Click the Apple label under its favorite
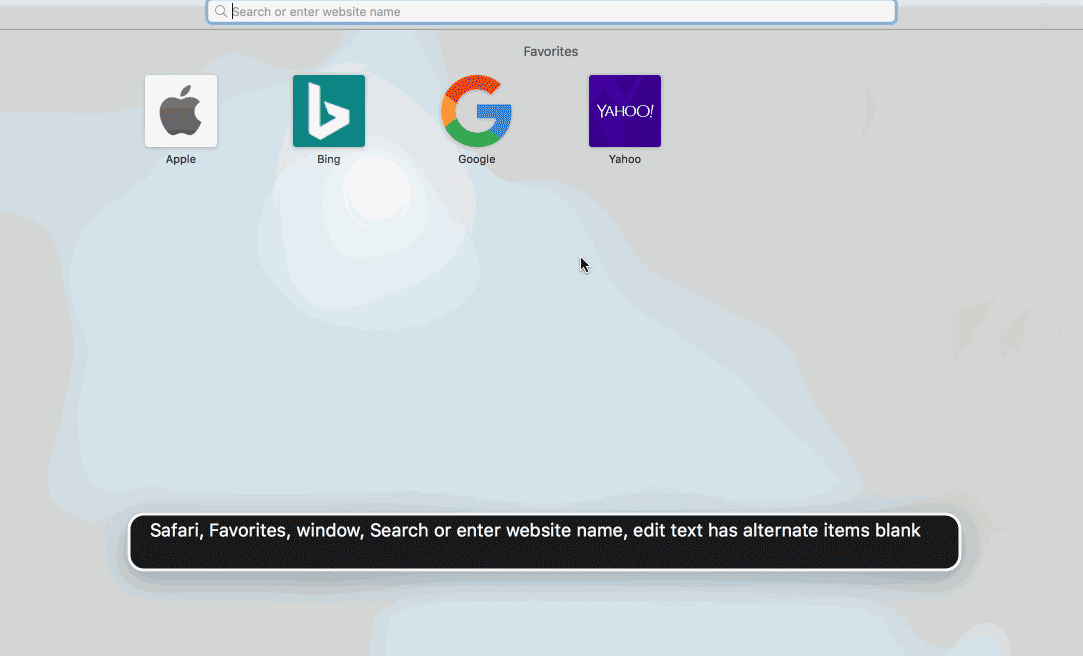 click(x=181, y=159)
